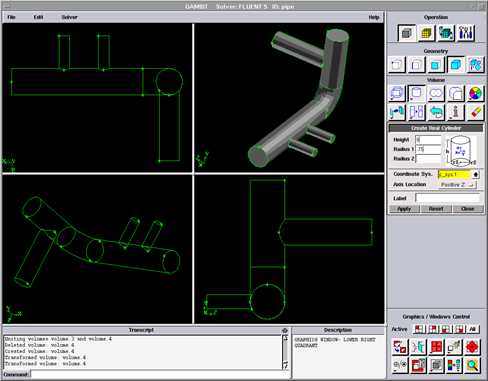Open the Coordinate Sys. list arrow
This screenshot has height=381, width=488.
point(476,174)
